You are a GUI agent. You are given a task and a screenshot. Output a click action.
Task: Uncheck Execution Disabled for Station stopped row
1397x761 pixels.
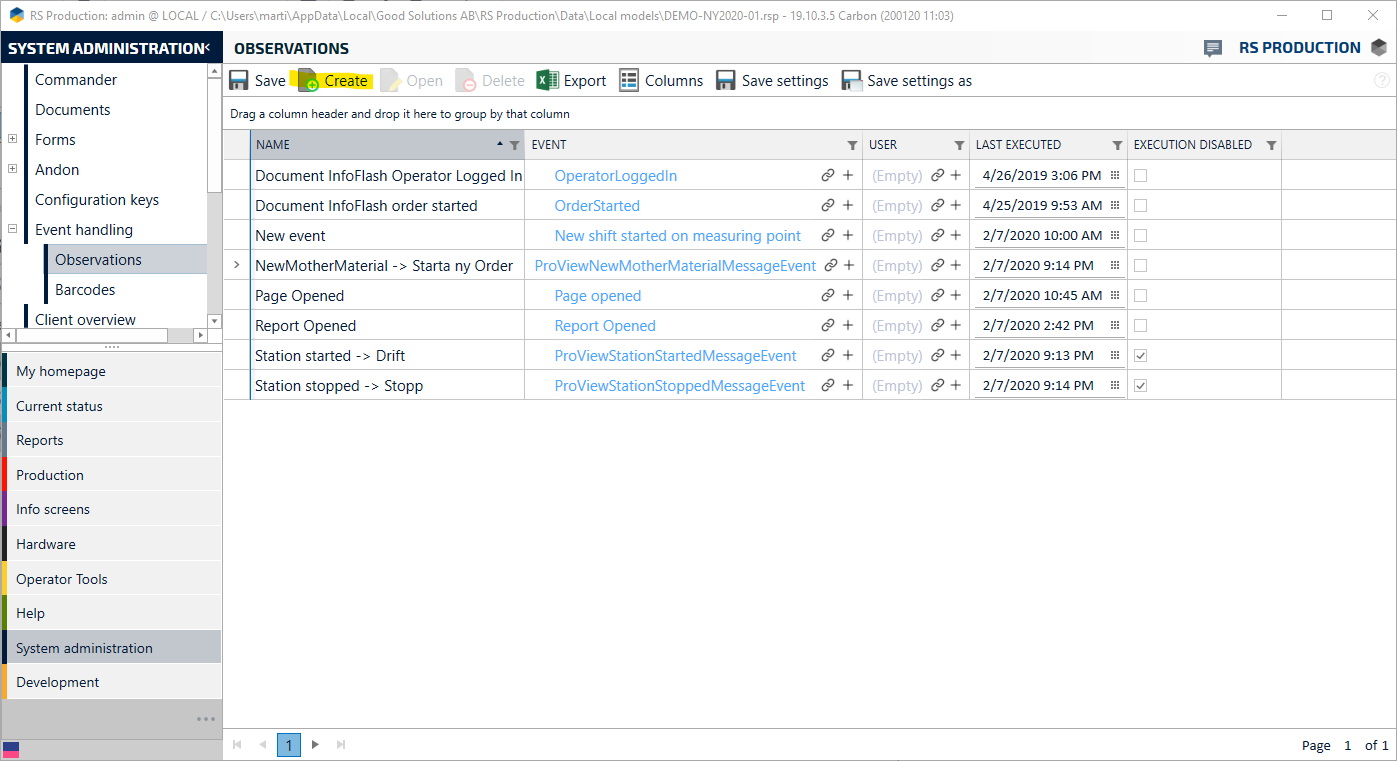[1140, 386]
